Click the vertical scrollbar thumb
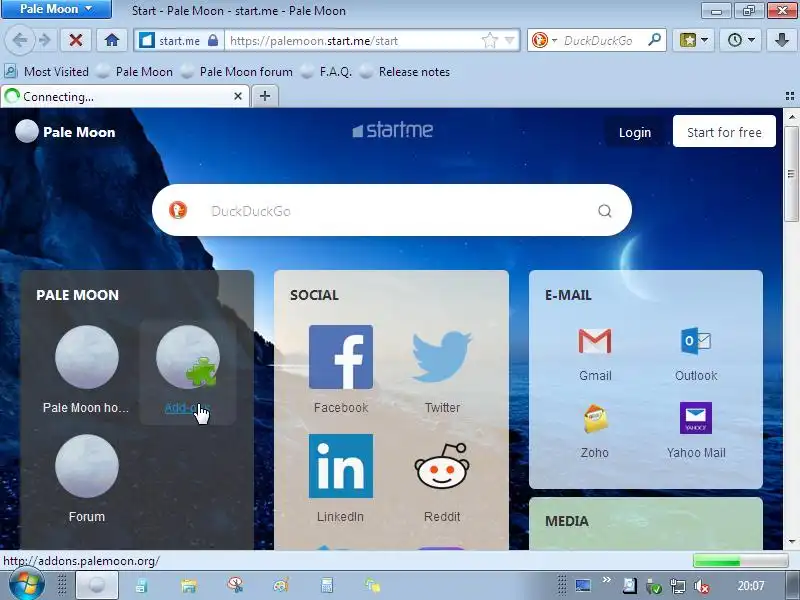Screen dimensions: 800x600 coord(791,173)
